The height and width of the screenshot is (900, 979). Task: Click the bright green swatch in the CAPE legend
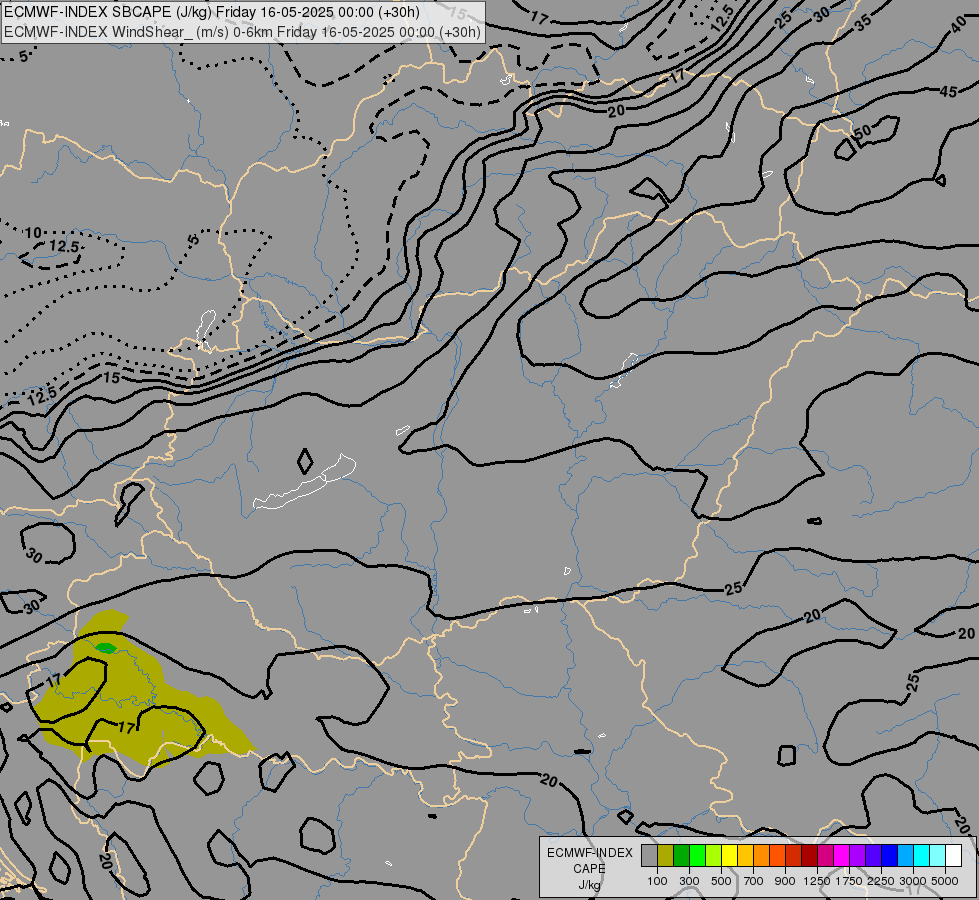tap(697, 856)
